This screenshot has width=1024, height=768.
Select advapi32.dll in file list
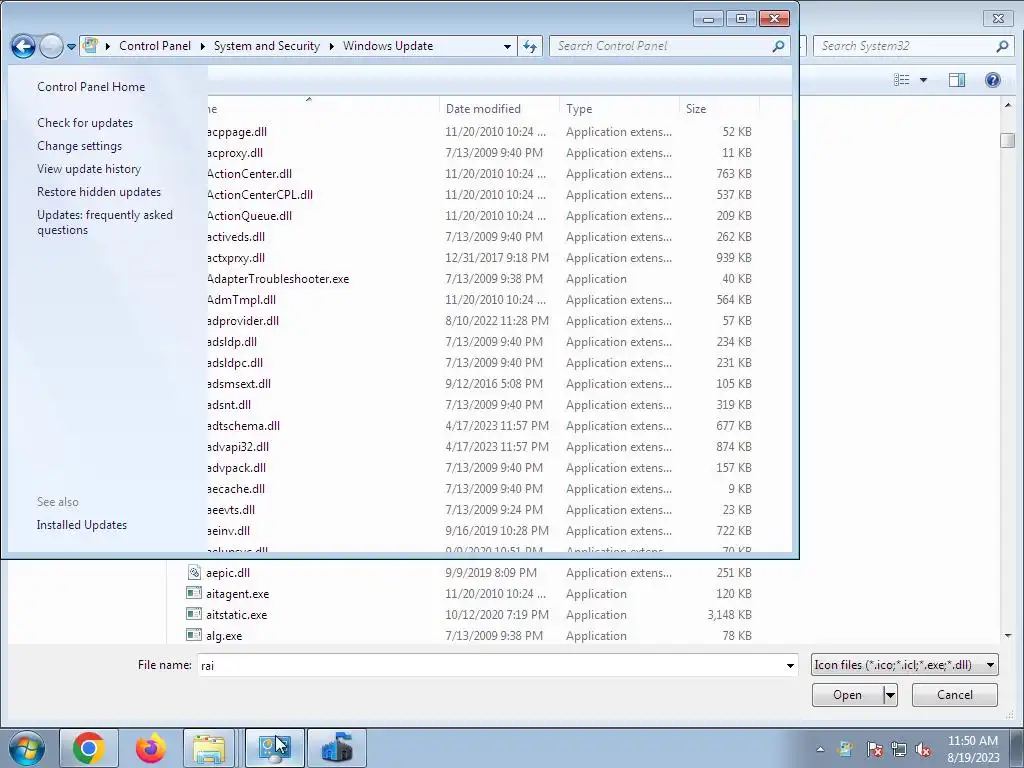coord(238,447)
